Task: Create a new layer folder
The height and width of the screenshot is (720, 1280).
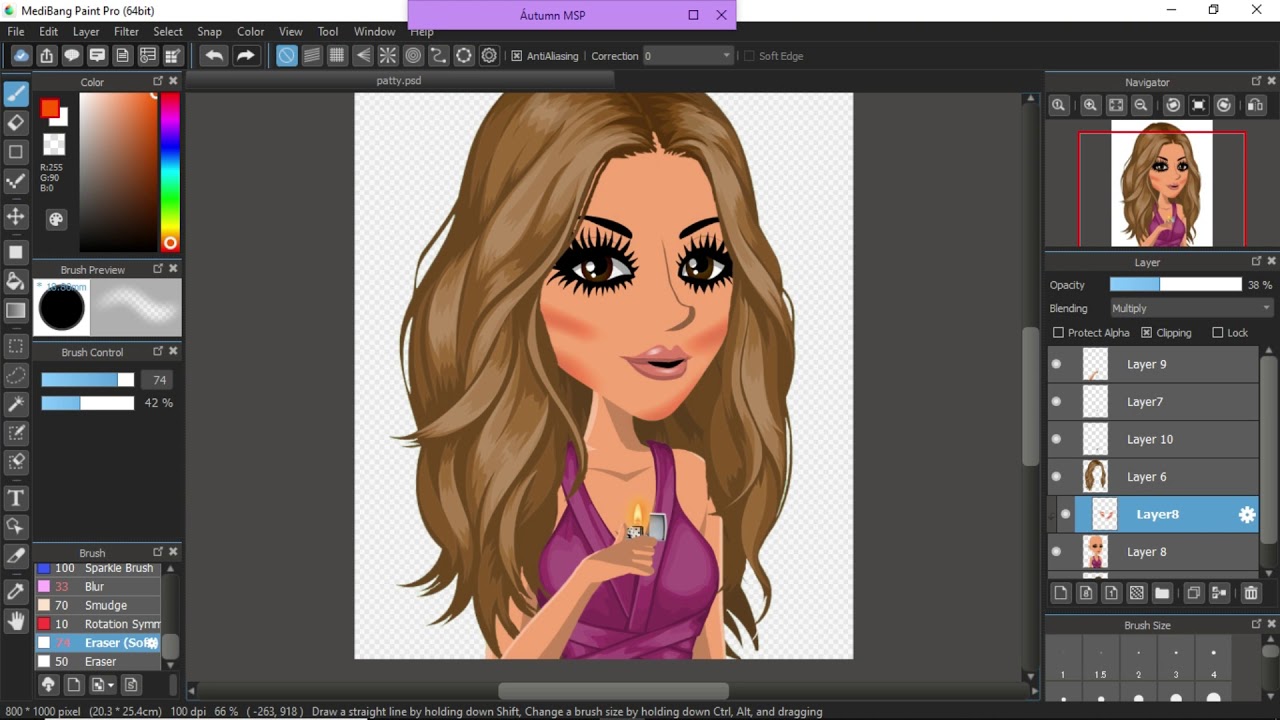Action: pyautogui.click(x=1161, y=593)
